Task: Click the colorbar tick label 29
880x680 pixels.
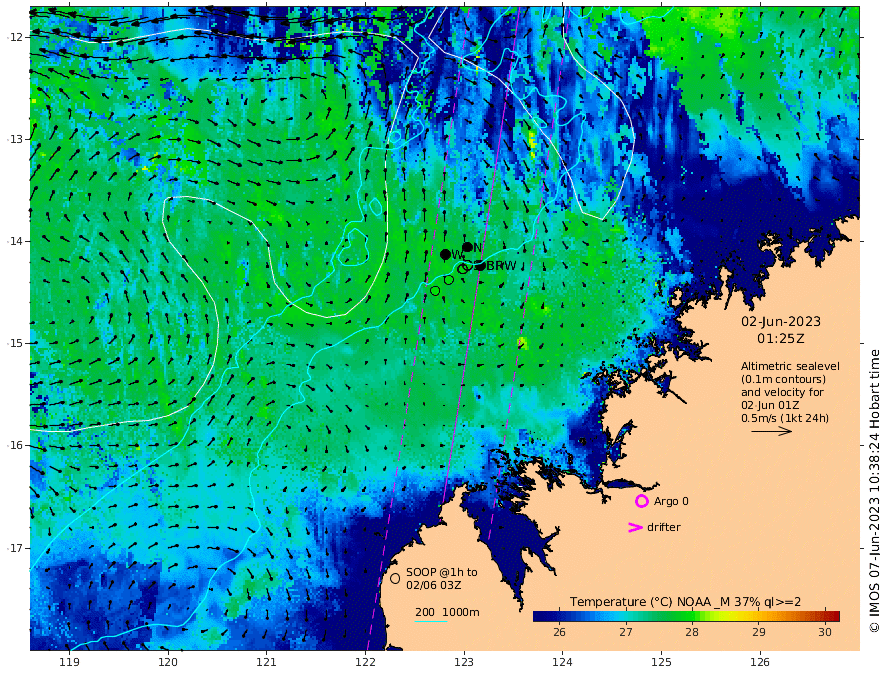Action: [758, 632]
